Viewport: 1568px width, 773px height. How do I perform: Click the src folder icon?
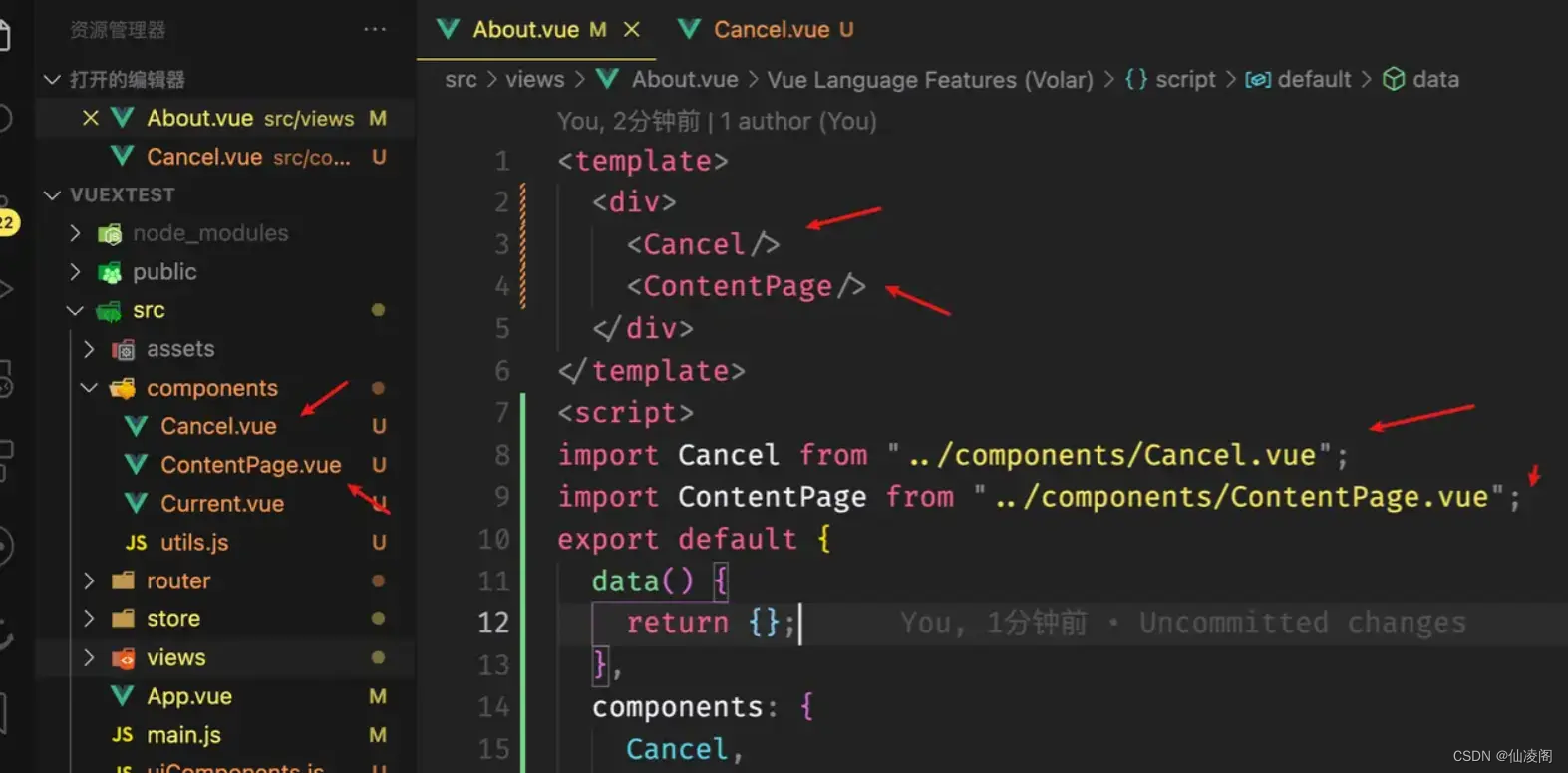[109, 311]
